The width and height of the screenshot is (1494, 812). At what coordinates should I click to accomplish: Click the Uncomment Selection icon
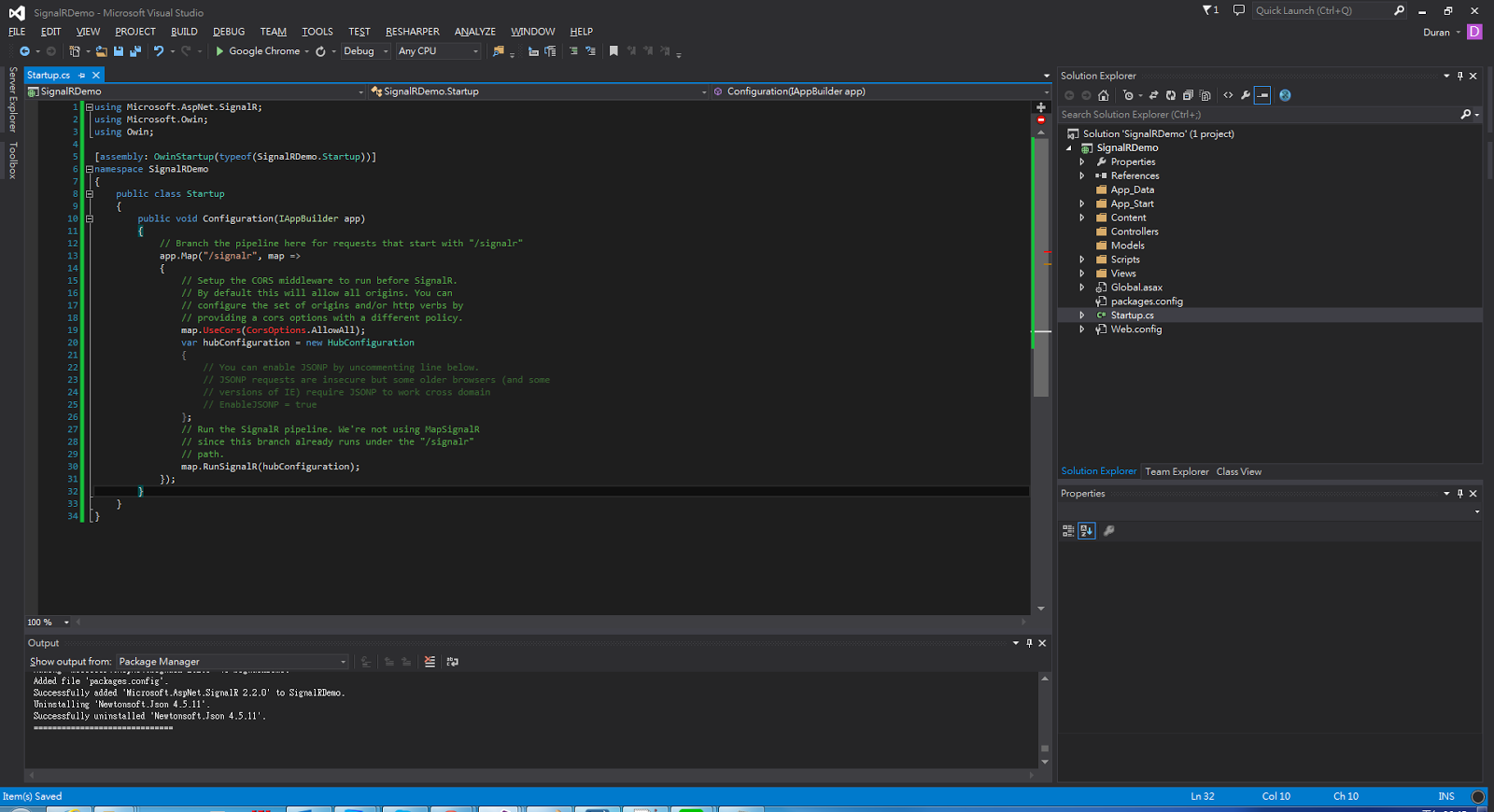590,51
